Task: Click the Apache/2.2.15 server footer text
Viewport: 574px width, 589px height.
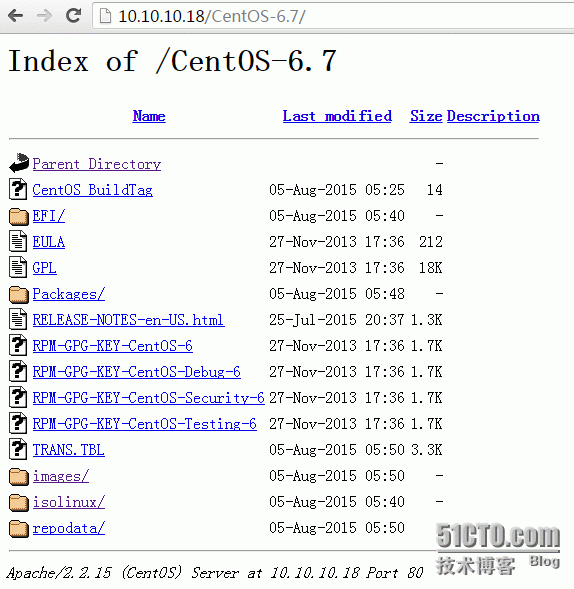Action: coord(214,573)
